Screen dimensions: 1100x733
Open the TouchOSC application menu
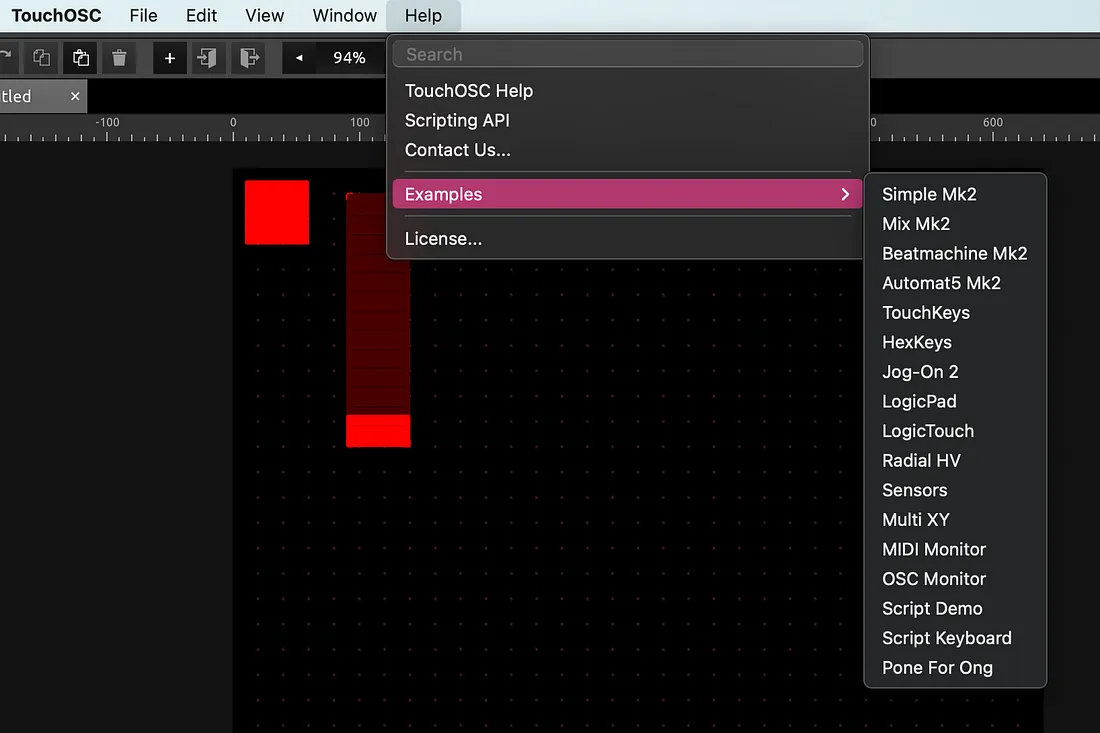click(x=56, y=15)
